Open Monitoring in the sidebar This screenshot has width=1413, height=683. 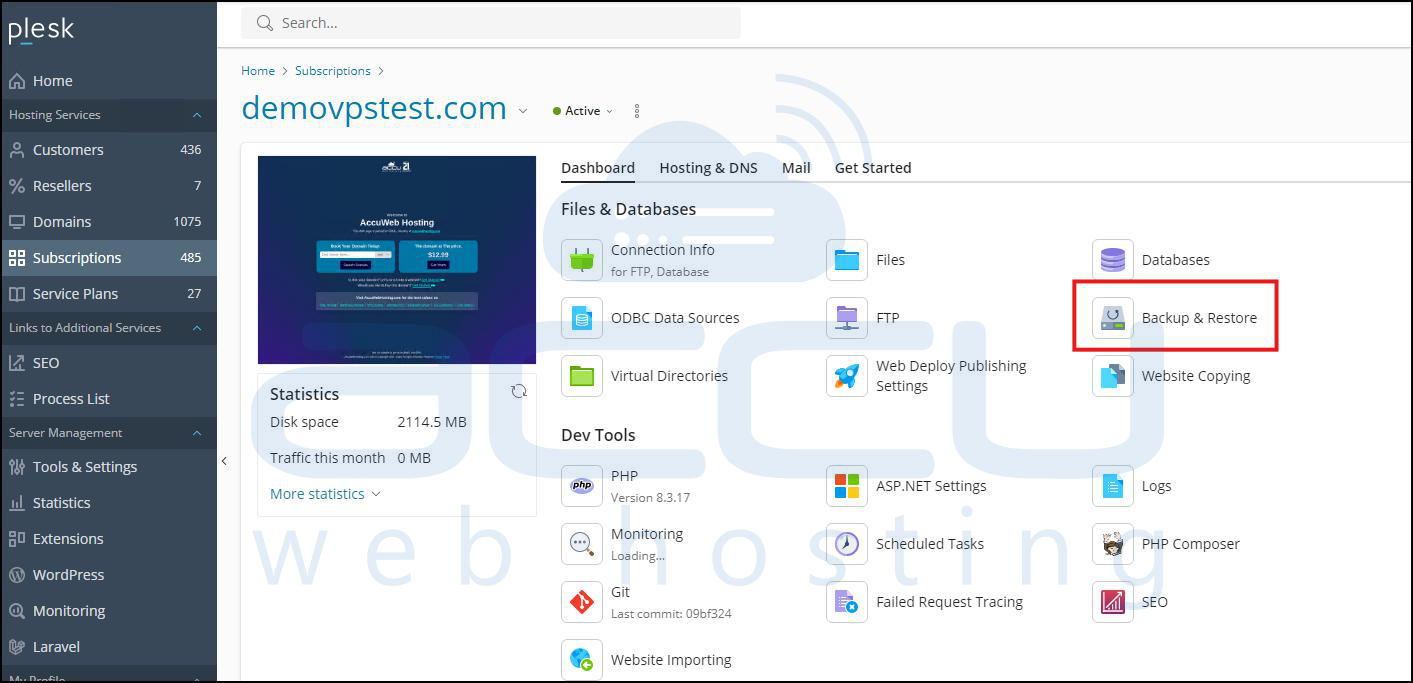pos(108,611)
